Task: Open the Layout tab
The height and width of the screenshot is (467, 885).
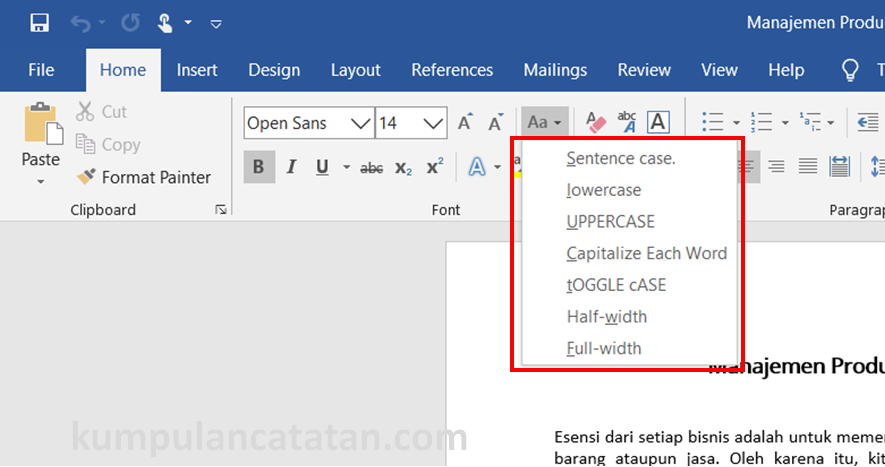Action: 356,70
